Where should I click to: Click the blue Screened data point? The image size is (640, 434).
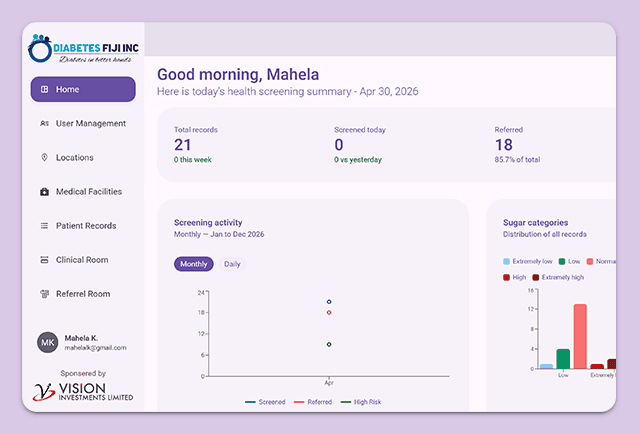(329, 302)
